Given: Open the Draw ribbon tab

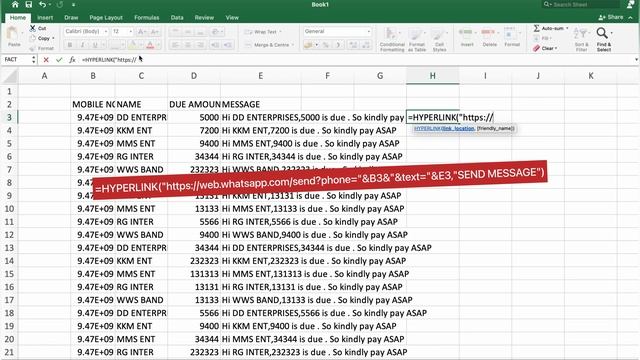Looking at the screenshot, I should pos(71,18).
